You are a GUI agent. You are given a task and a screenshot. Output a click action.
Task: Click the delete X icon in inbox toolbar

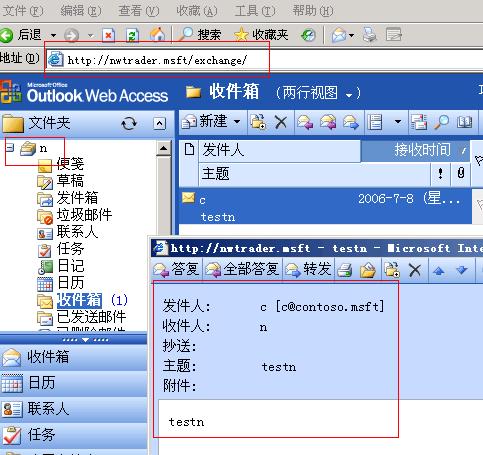(281, 122)
